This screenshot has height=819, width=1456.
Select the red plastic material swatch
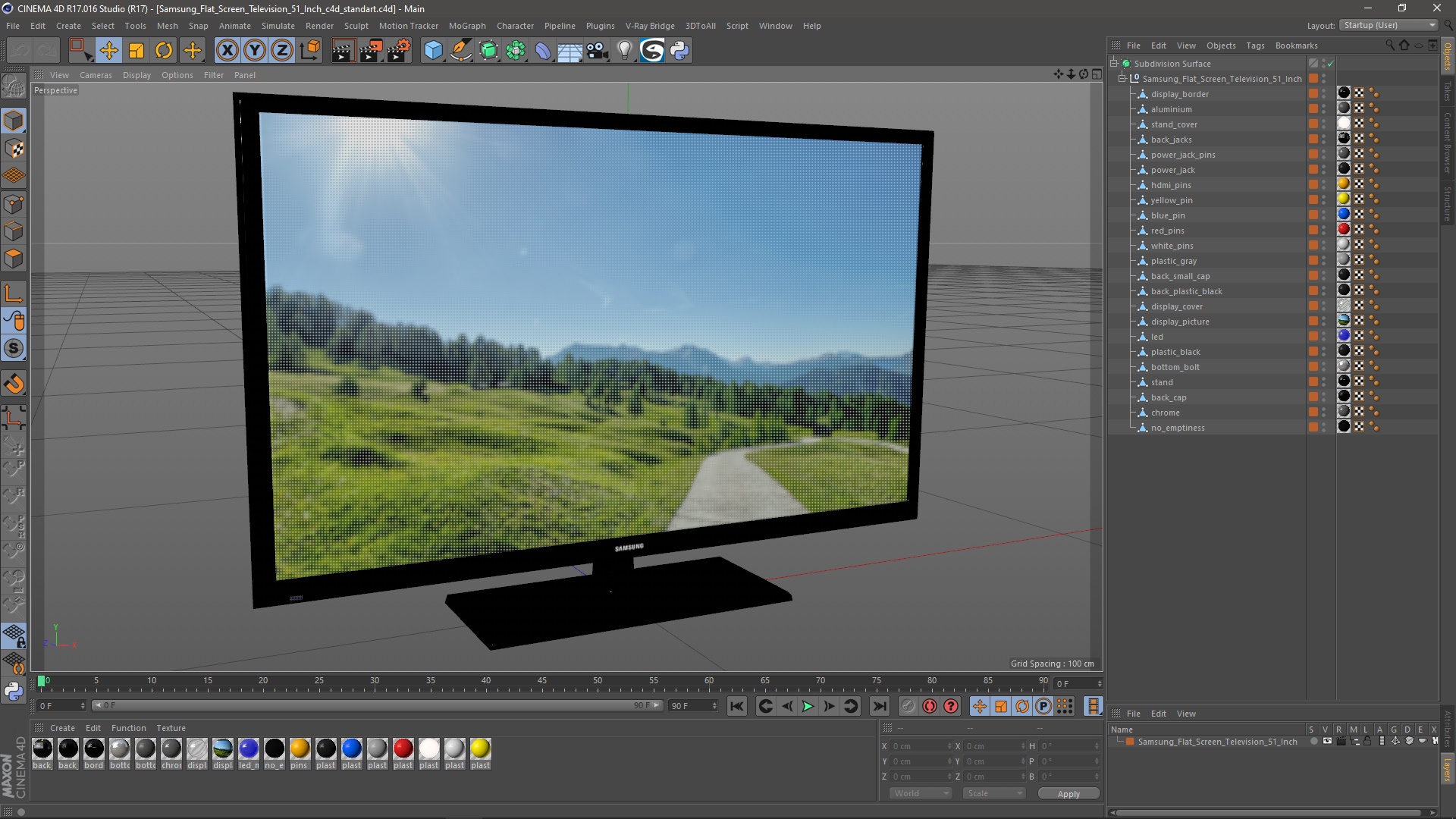pos(403,748)
